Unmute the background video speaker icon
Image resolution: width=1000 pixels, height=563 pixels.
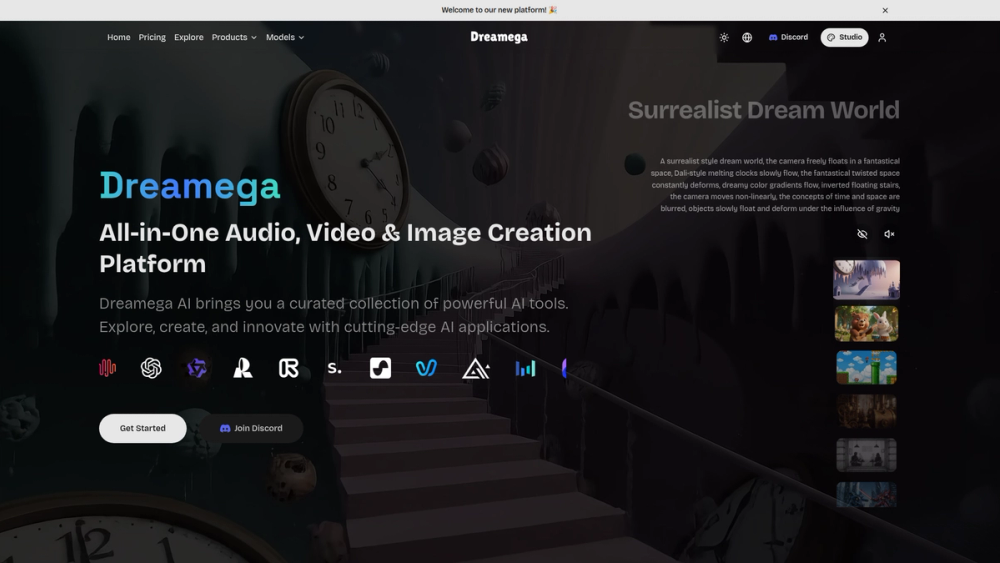889,234
